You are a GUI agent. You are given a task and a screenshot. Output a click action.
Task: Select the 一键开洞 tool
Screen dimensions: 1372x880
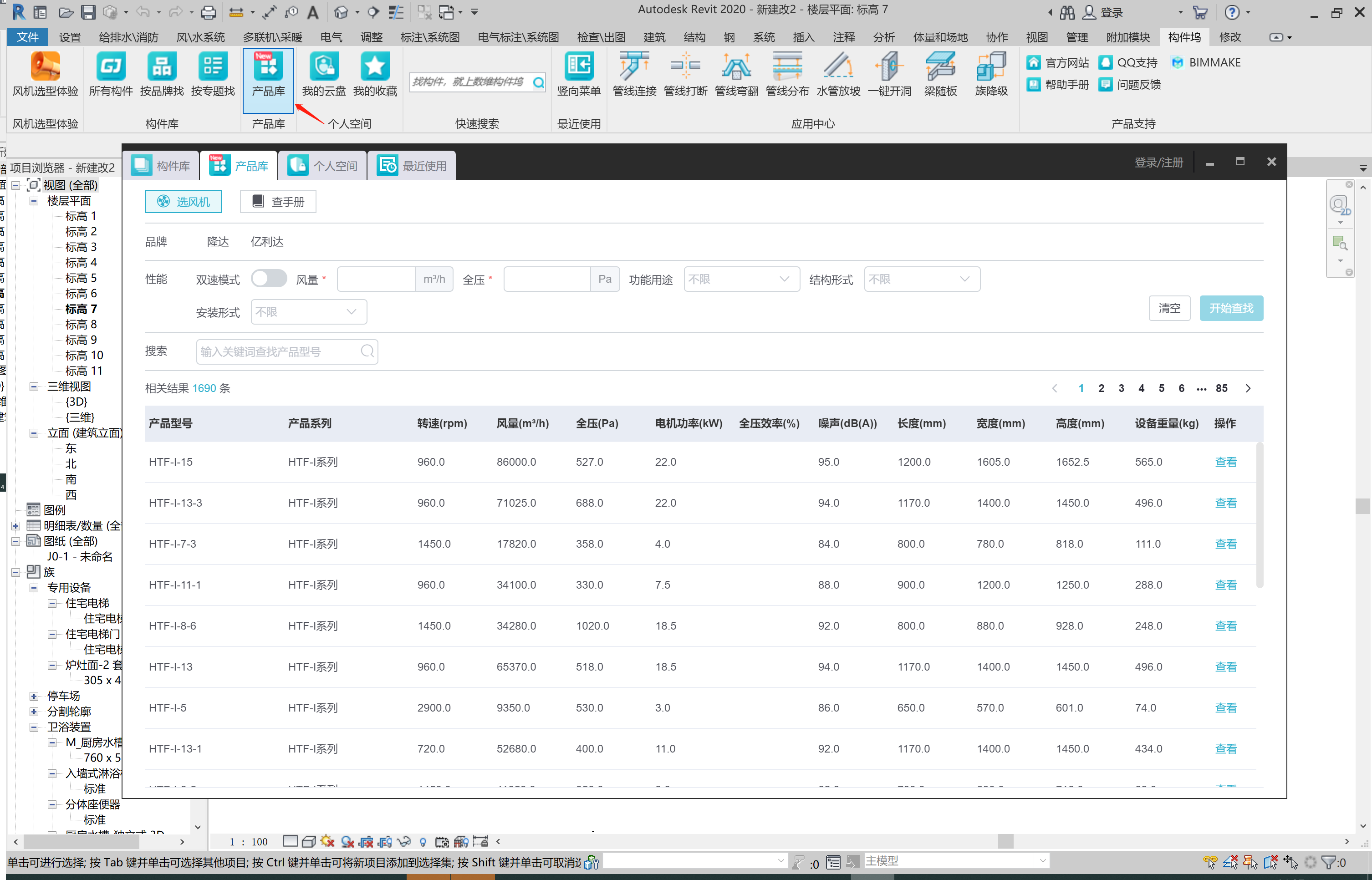889,74
